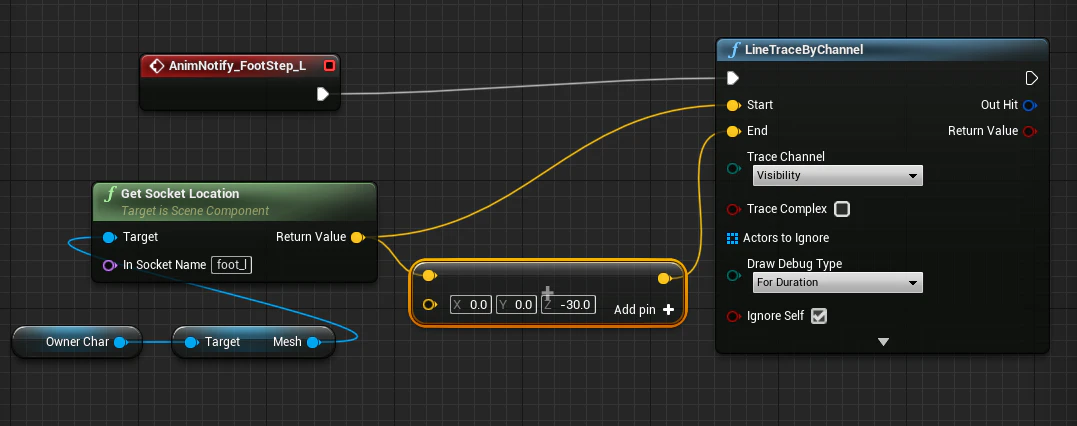Open the Trace Channel Visibility dropdown
Screen dimensions: 1077x426
pos(837,175)
